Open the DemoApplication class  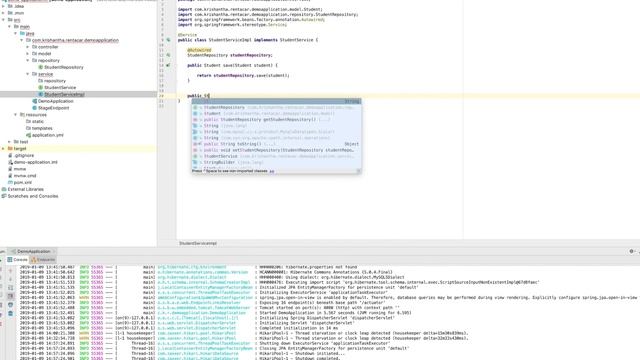click(56, 101)
